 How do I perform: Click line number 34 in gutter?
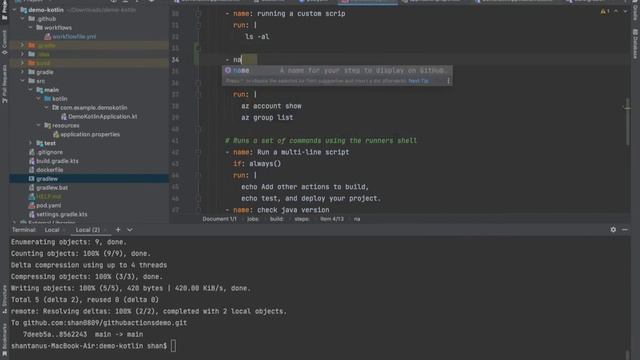click(175, 60)
